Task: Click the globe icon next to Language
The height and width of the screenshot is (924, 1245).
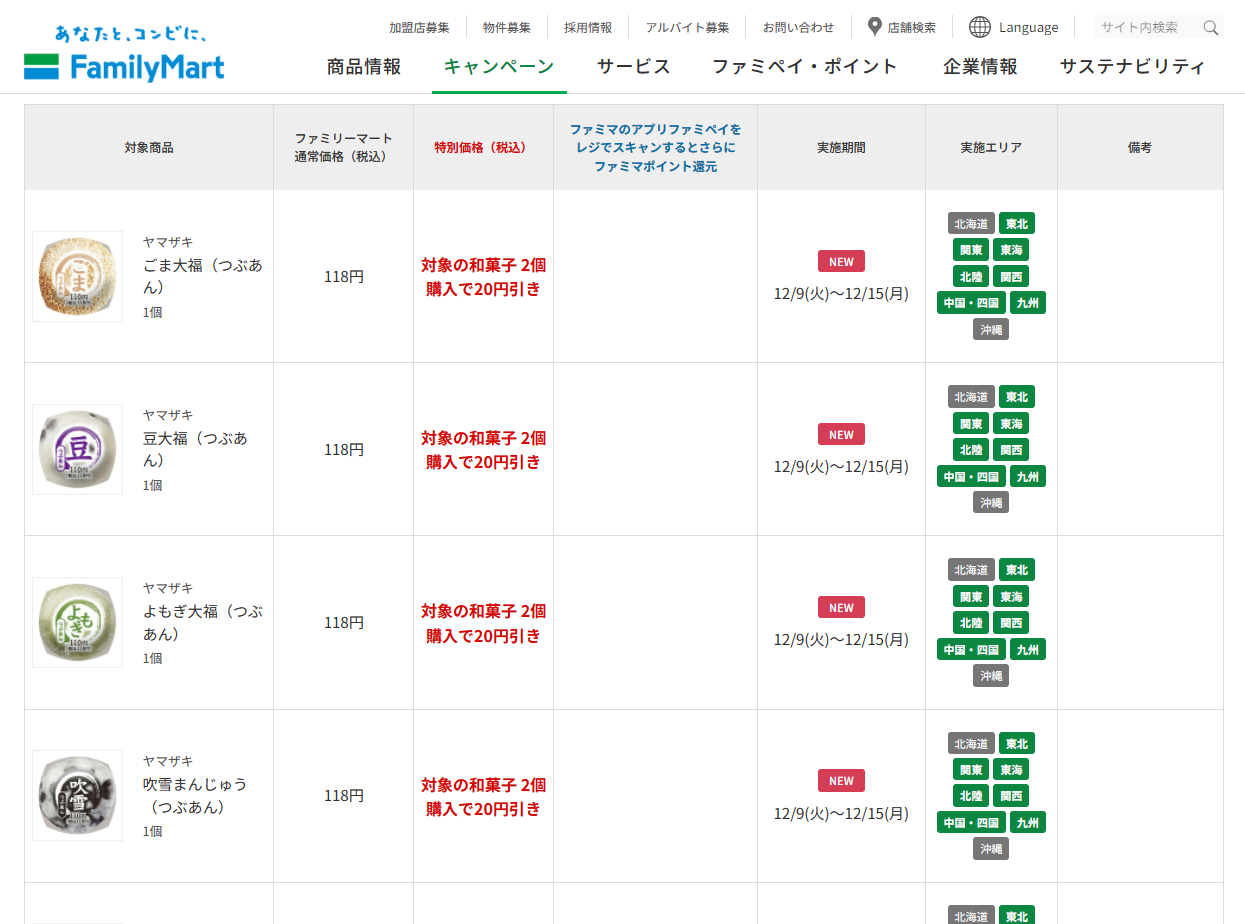Action: [977, 27]
